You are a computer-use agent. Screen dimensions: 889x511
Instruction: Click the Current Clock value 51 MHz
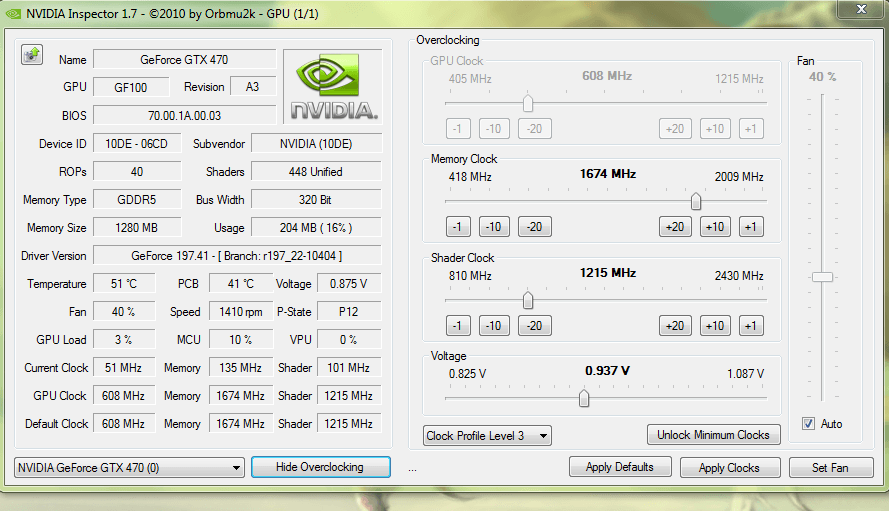click(x=124, y=368)
